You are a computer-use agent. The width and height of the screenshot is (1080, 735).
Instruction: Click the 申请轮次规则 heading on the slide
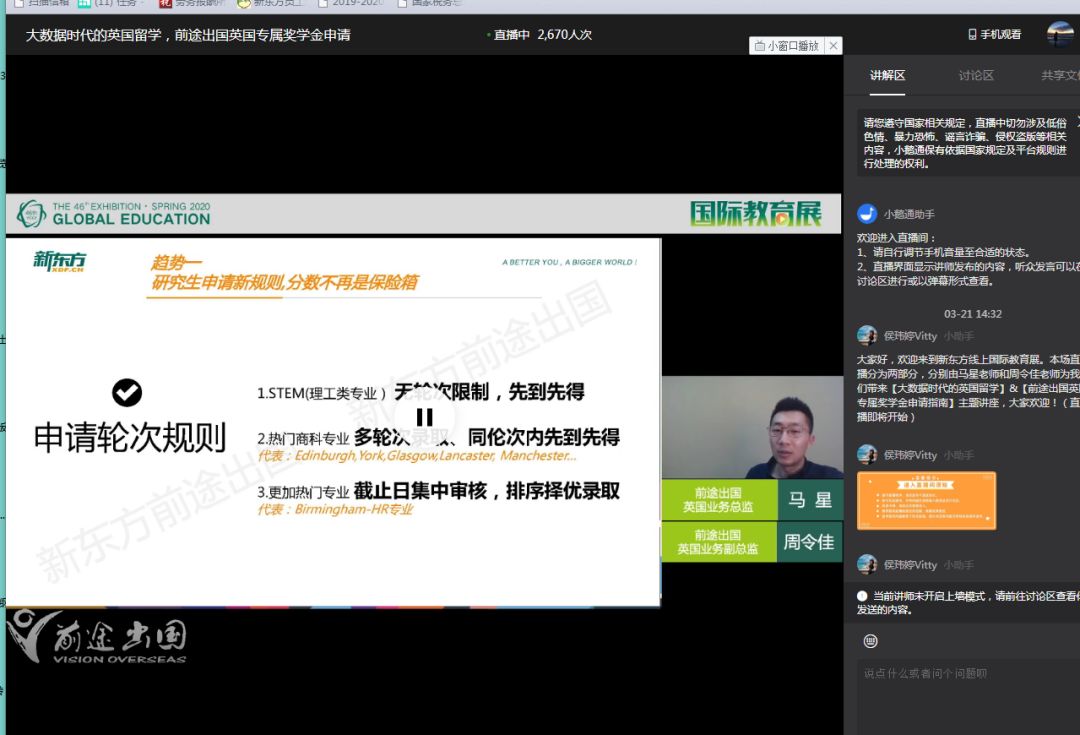130,437
